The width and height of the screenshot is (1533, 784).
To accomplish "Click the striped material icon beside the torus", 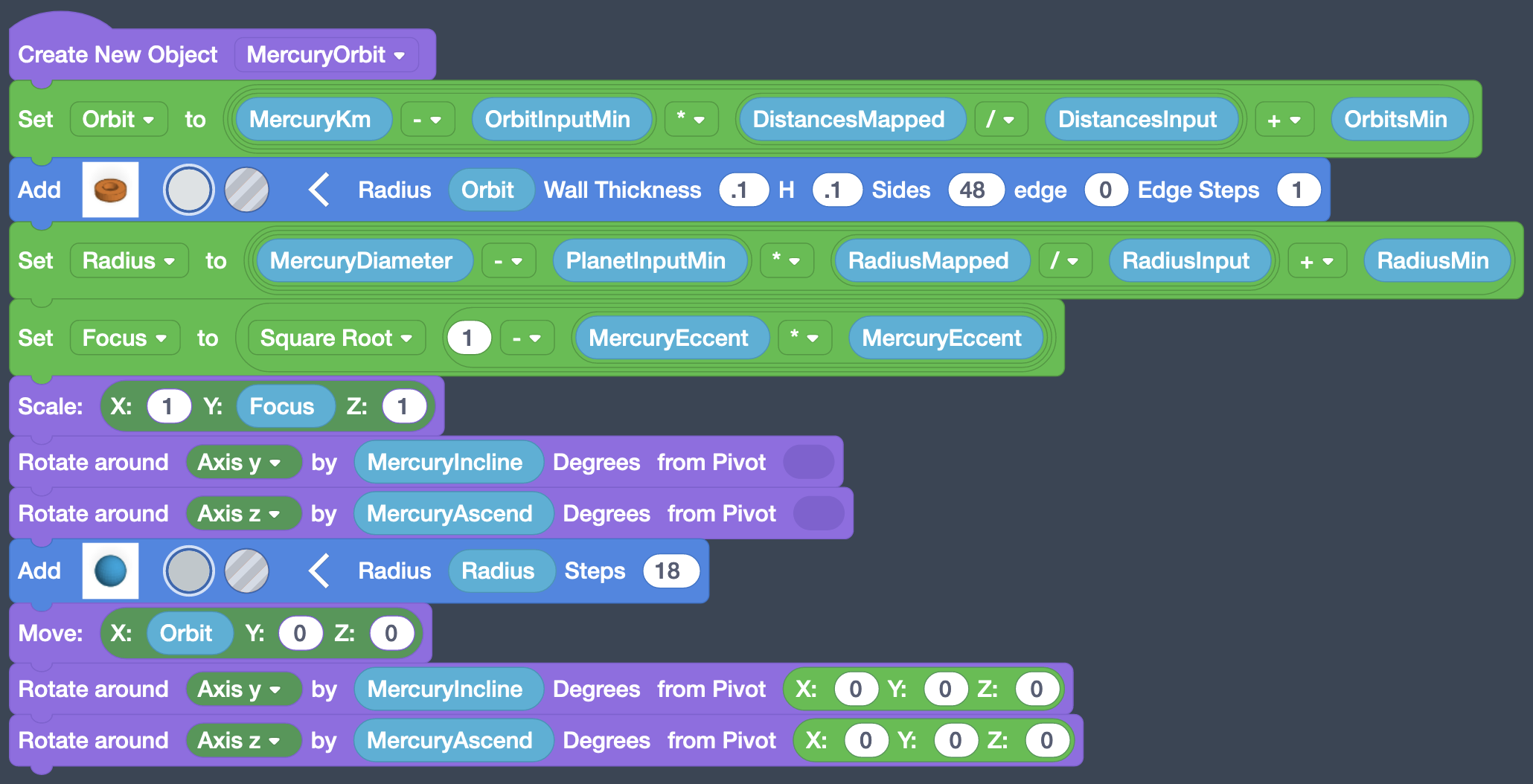I will 246,190.
